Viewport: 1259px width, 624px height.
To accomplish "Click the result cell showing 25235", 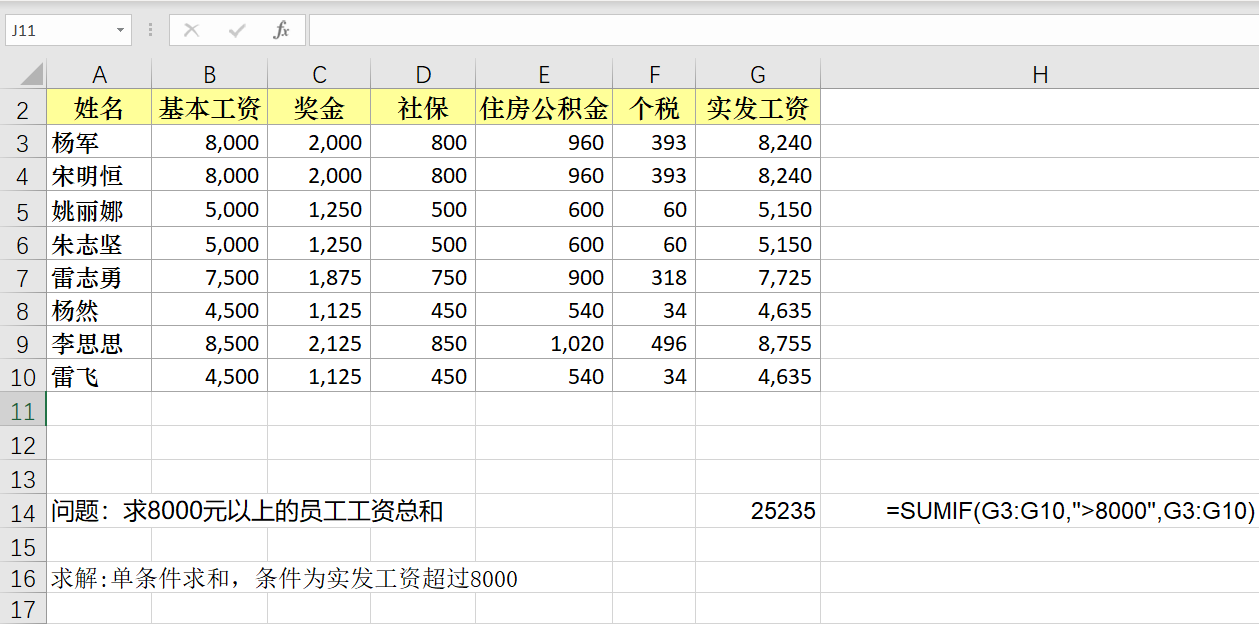I will click(x=758, y=512).
